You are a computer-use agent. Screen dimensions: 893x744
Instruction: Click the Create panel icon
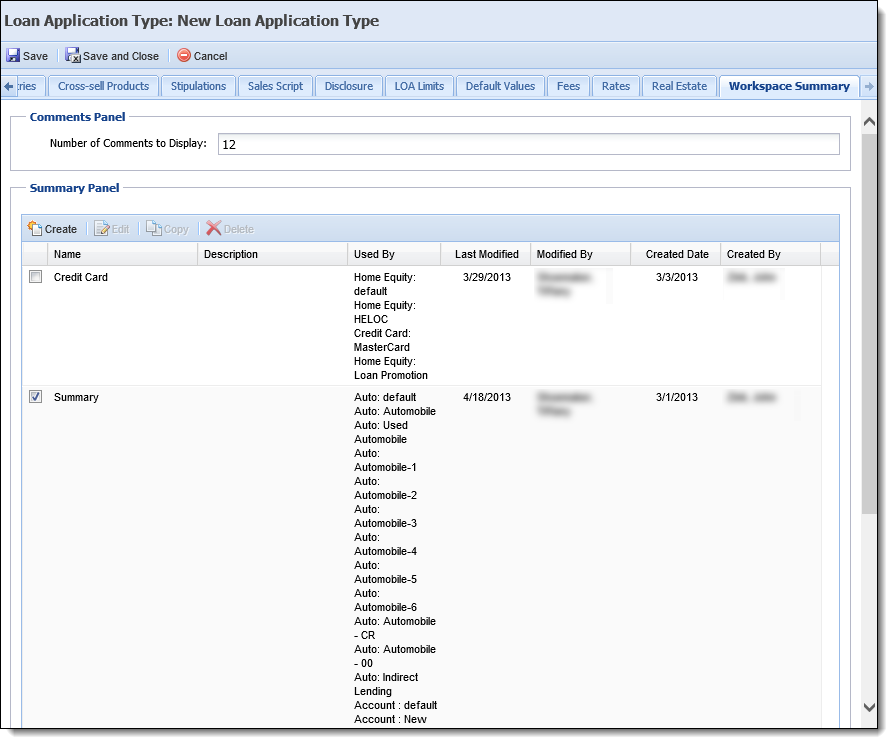35,228
